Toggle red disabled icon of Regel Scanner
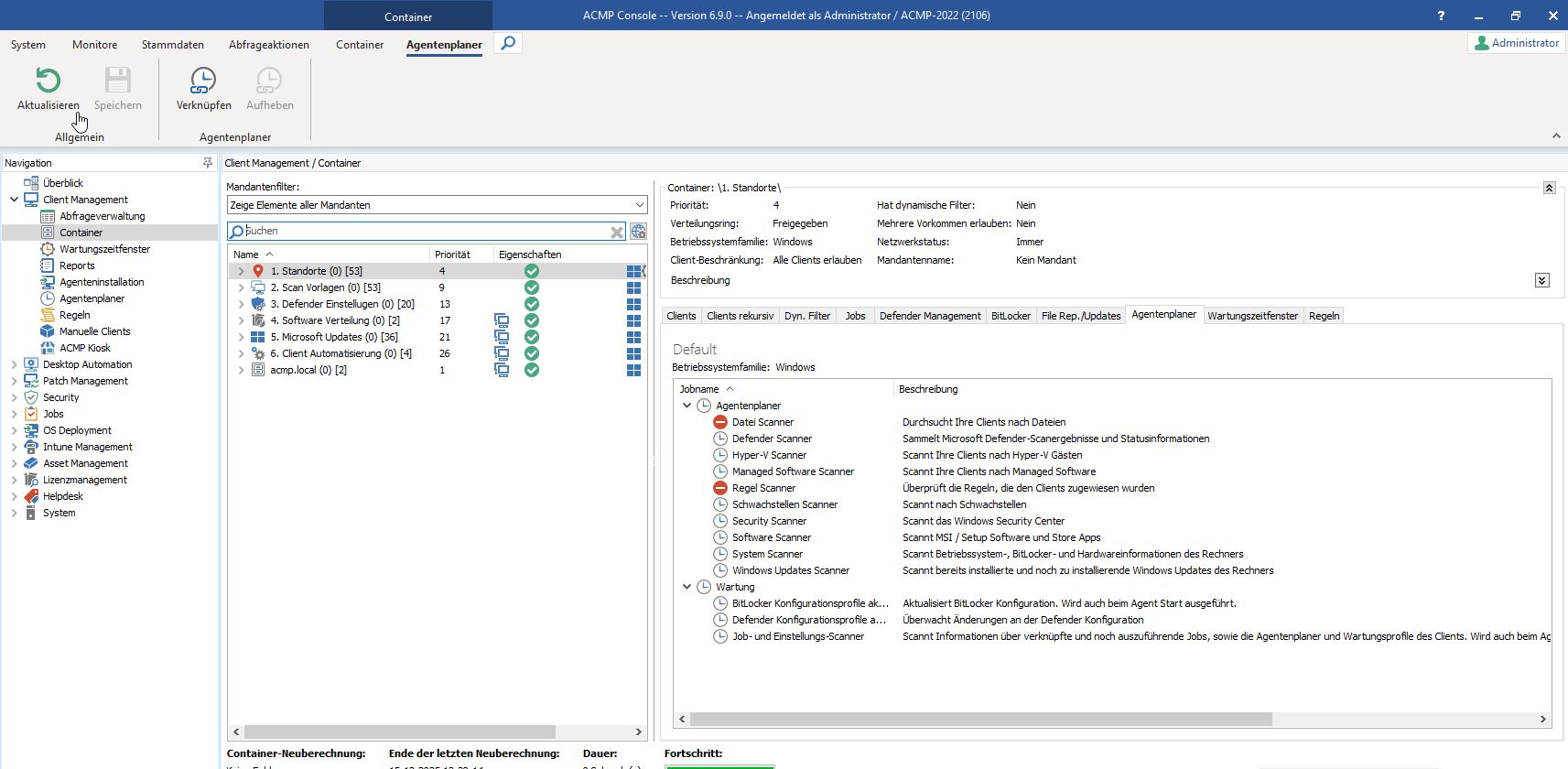This screenshot has height=769, width=1568. point(720,488)
